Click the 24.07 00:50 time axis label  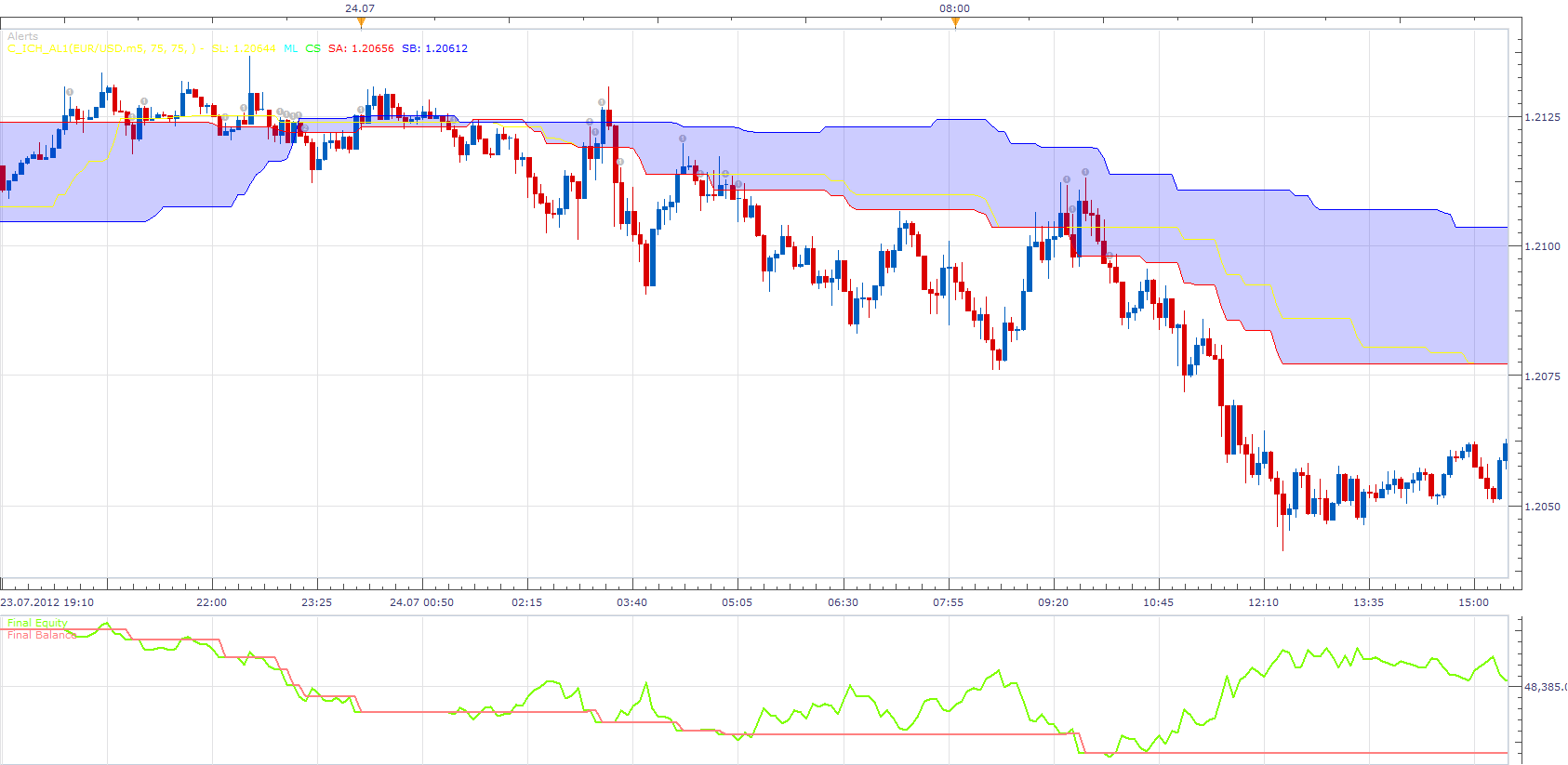pos(421,602)
